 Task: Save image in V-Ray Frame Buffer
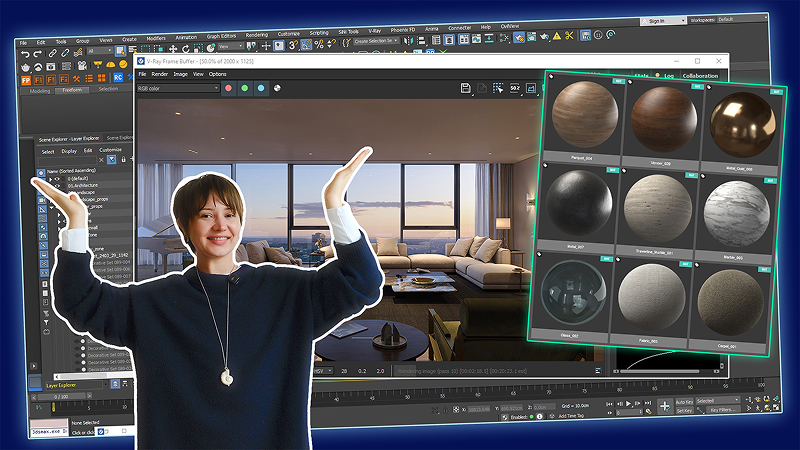point(465,88)
